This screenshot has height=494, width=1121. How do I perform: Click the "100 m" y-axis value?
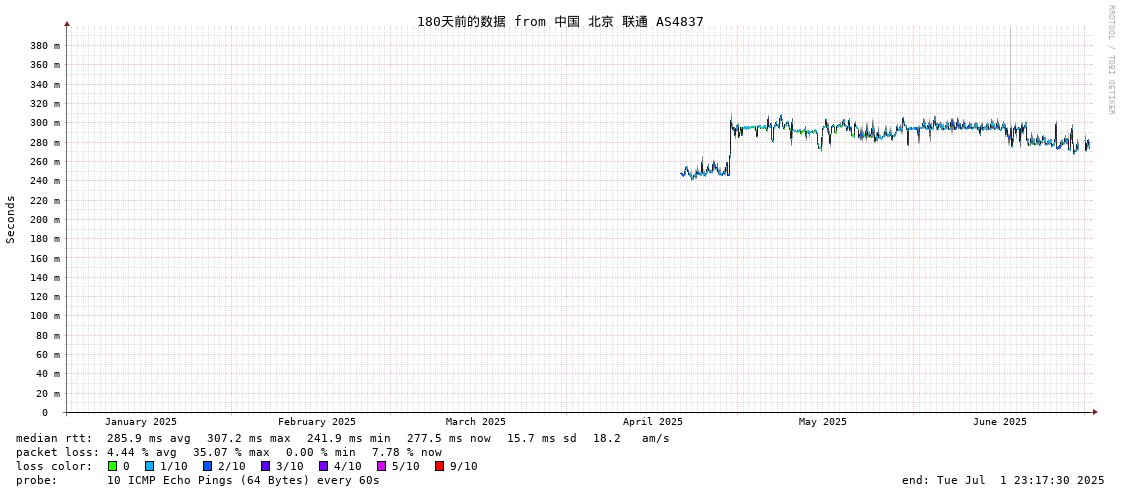click(x=45, y=316)
